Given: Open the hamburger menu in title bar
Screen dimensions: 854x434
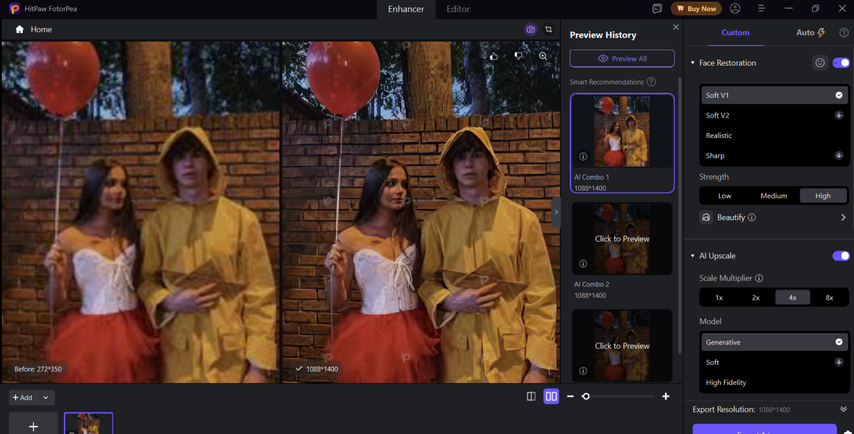Looking at the screenshot, I should (761, 9).
